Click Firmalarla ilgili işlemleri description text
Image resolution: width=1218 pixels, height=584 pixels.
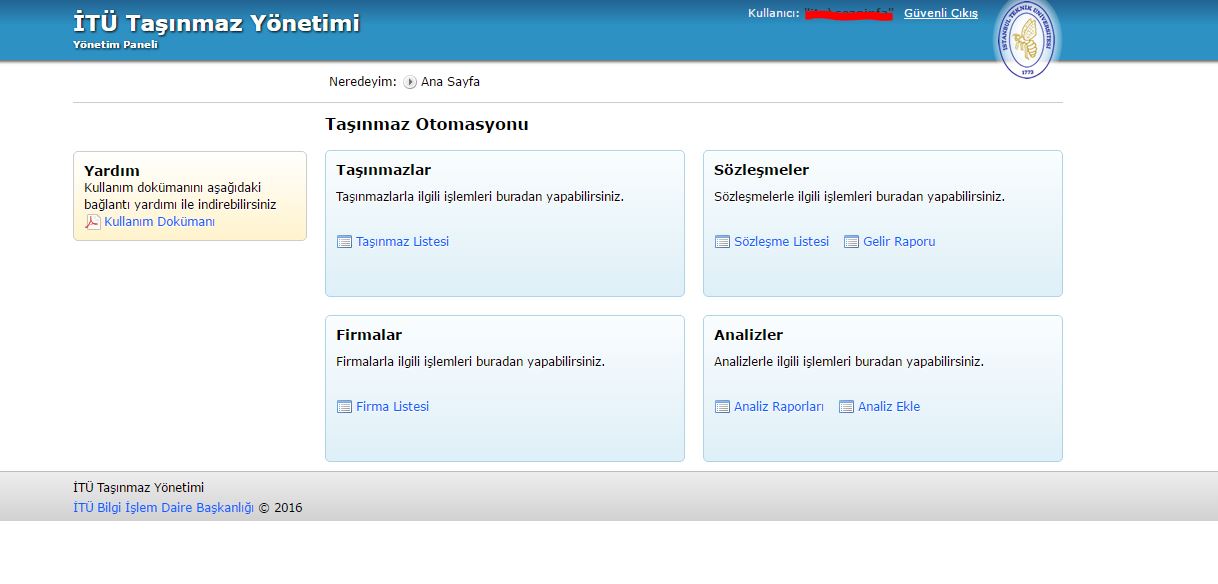470,362
